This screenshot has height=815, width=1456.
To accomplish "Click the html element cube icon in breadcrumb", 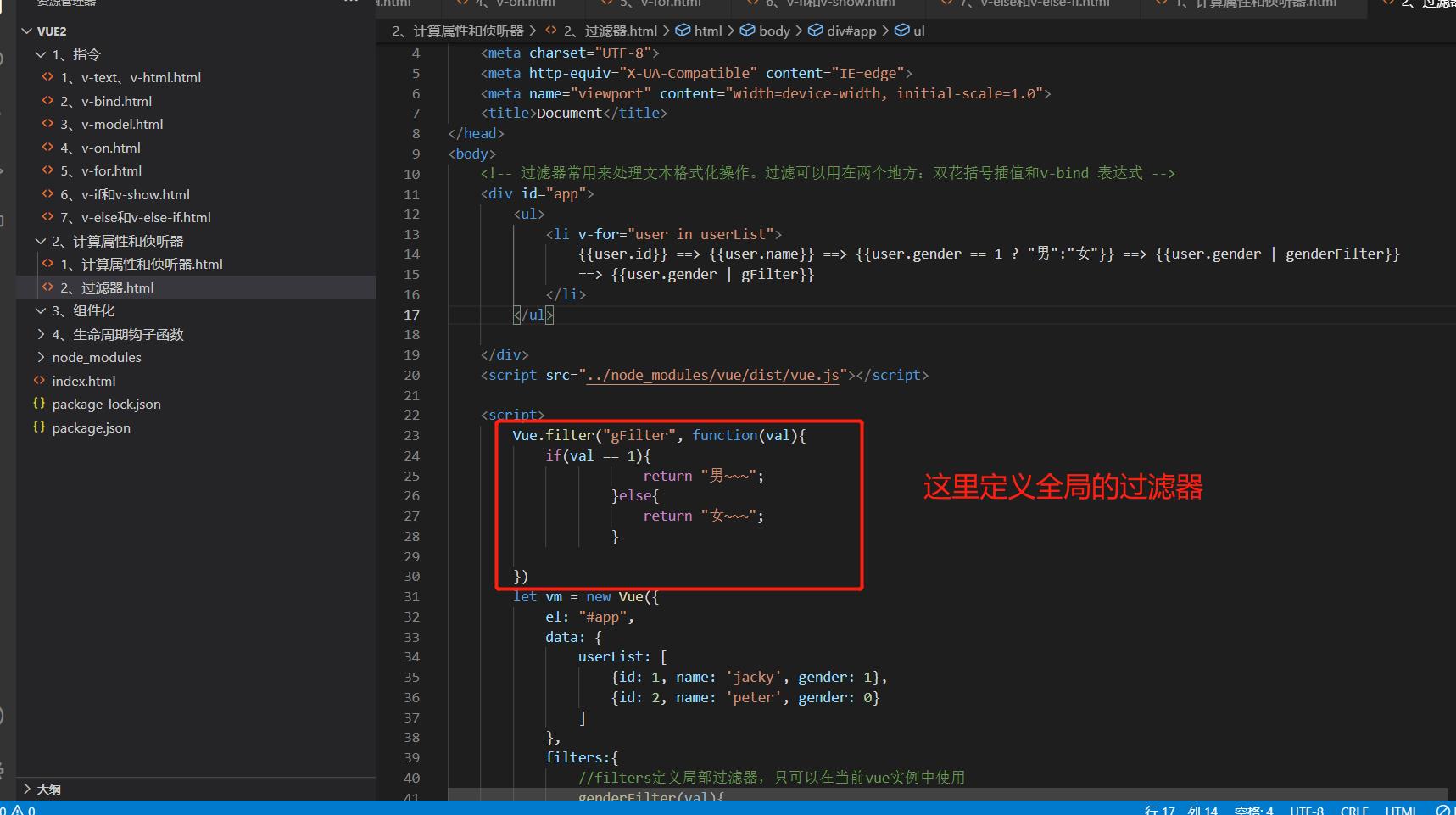I will point(683,31).
